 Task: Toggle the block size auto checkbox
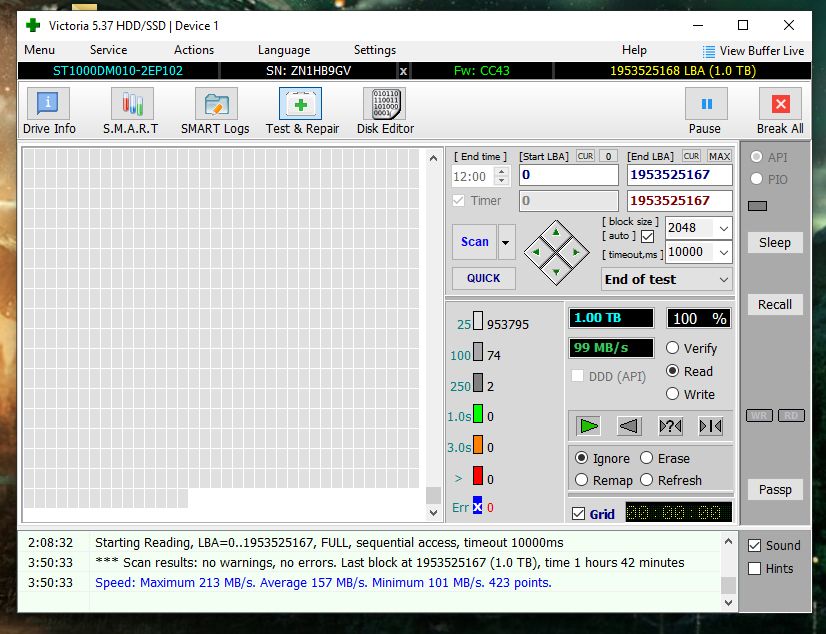[x=647, y=236]
